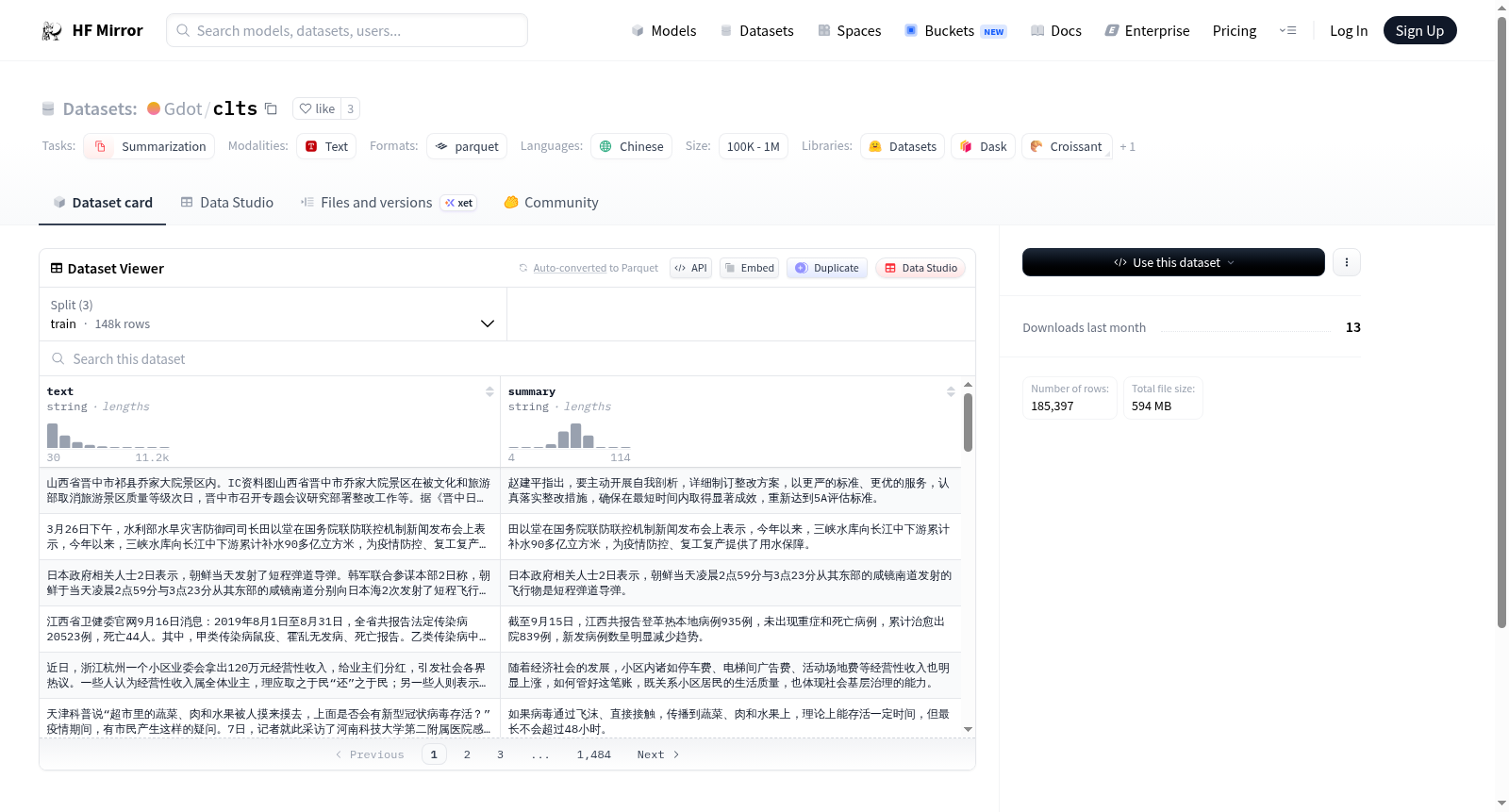Click the Embed button
The height and width of the screenshot is (812, 1509).
pyautogui.click(x=749, y=268)
